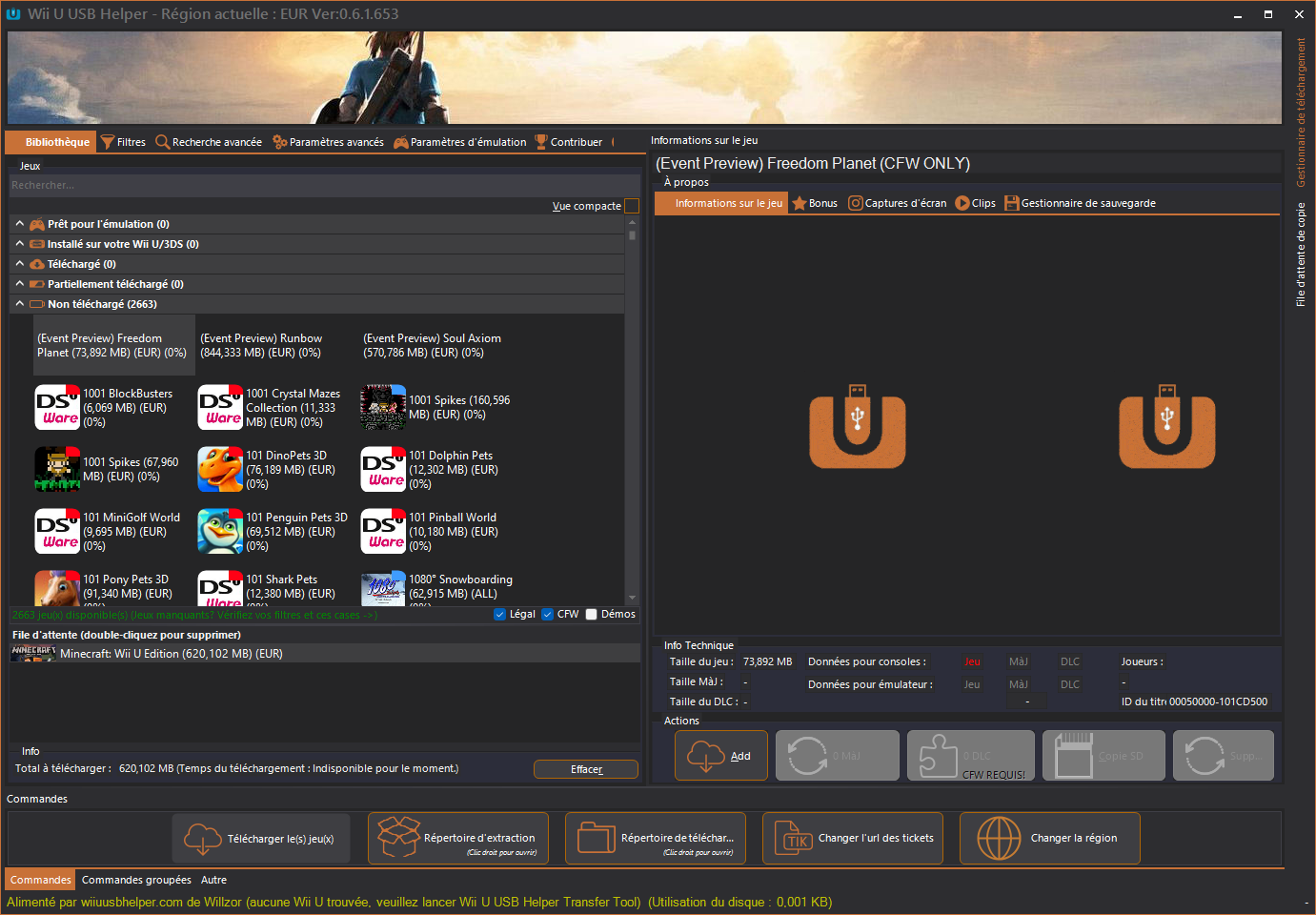Uncheck the Légal checkbox
This screenshot has width=1316, height=915.
(x=500, y=615)
